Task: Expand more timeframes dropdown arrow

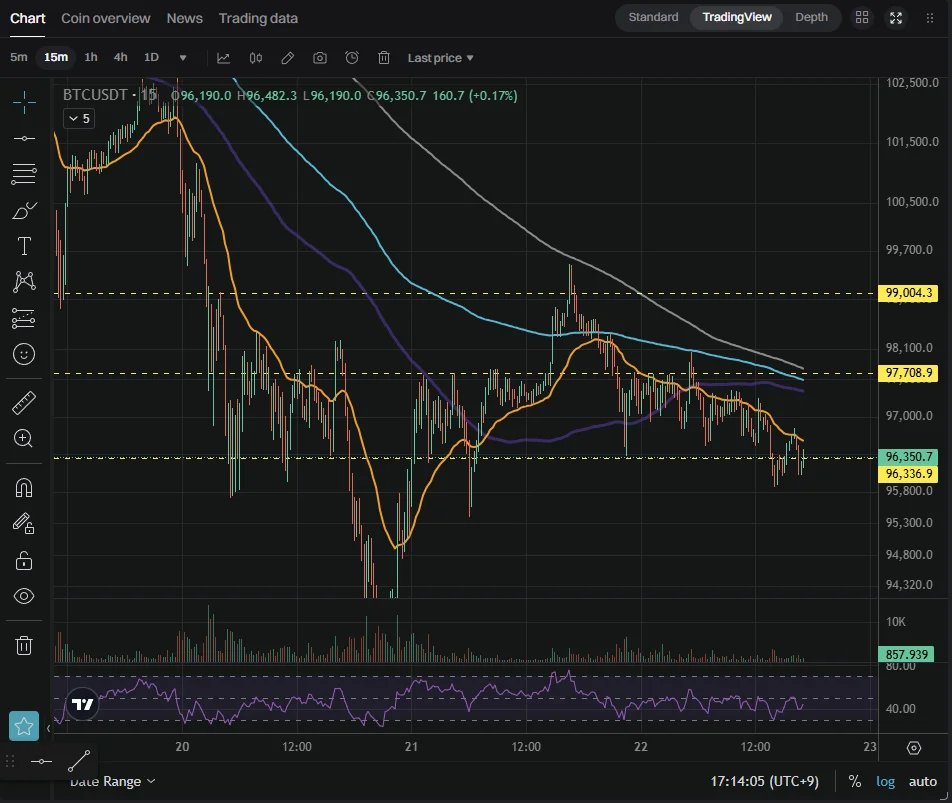Action: click(x=183, y=58)
